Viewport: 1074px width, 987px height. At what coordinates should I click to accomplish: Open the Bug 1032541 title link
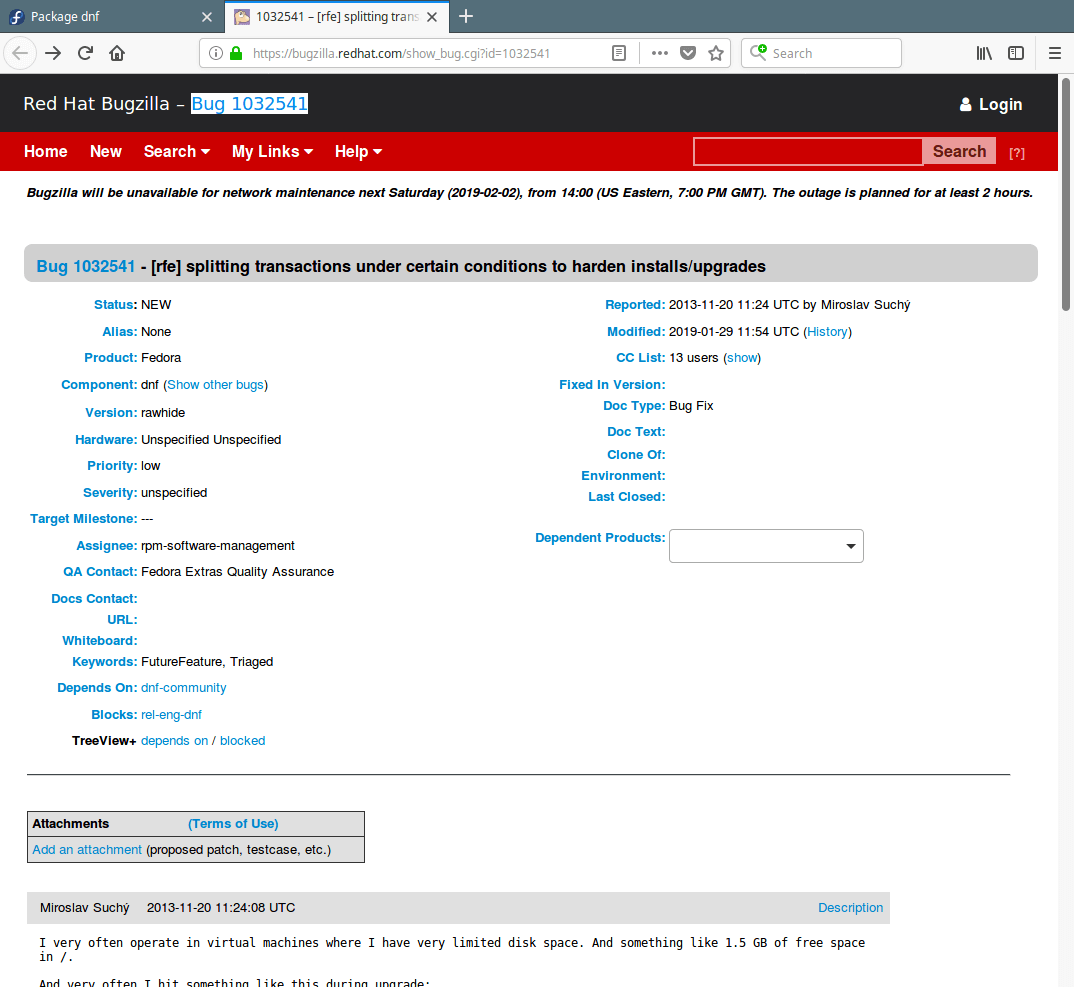click(x=86, y=266)
